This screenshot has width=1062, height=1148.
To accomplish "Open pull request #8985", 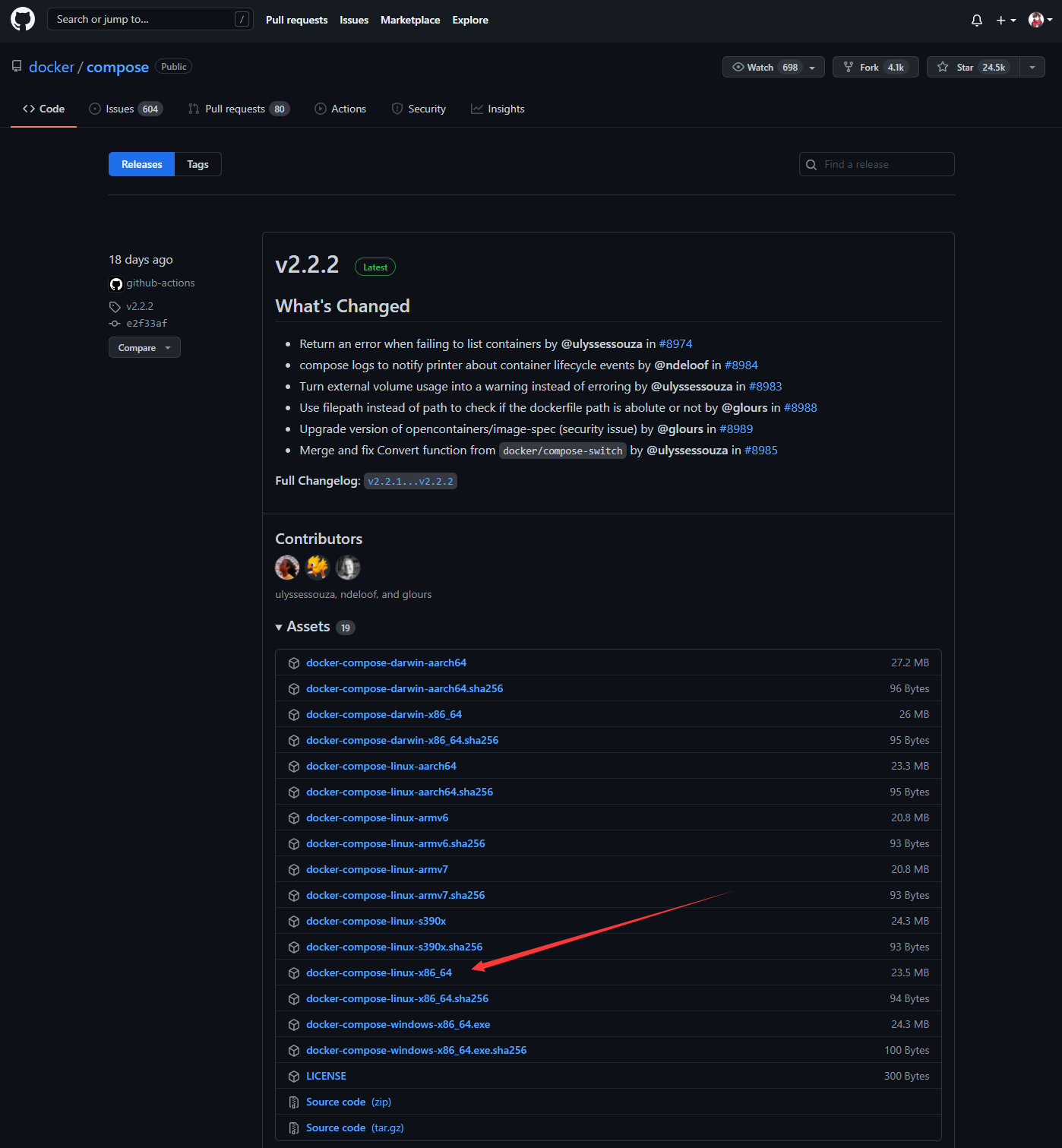I will 761,451.
